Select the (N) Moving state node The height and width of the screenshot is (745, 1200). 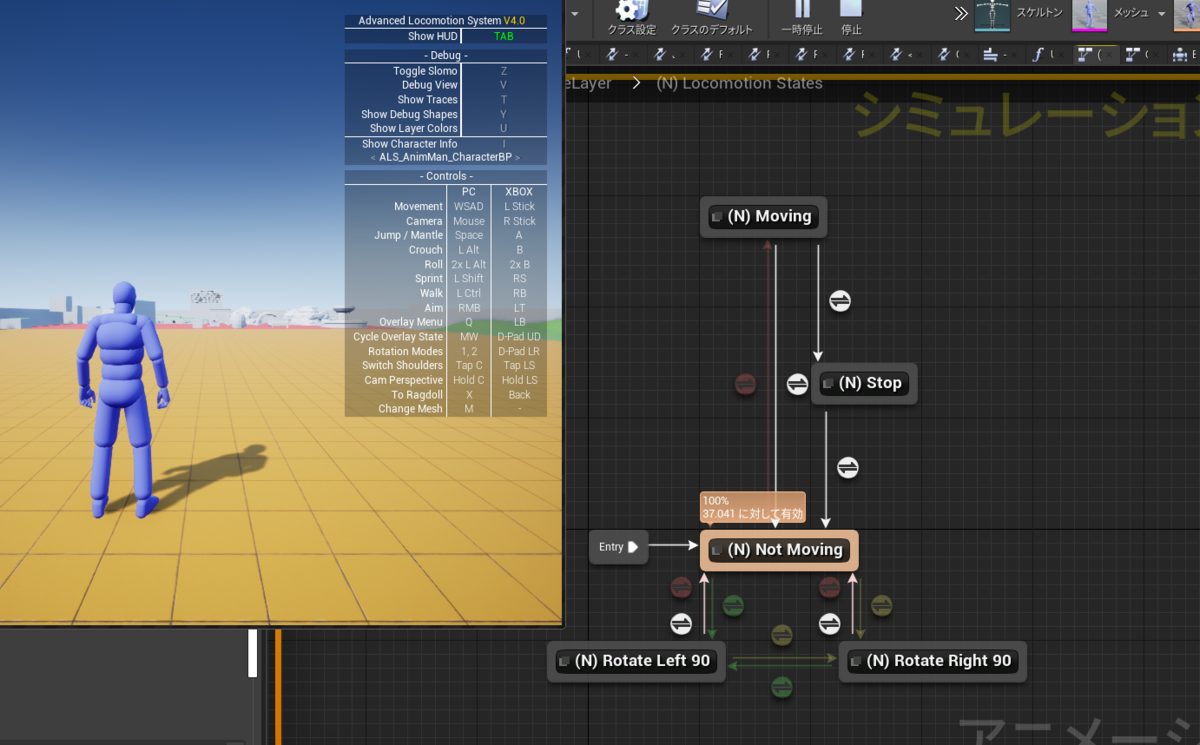[764, 216]
